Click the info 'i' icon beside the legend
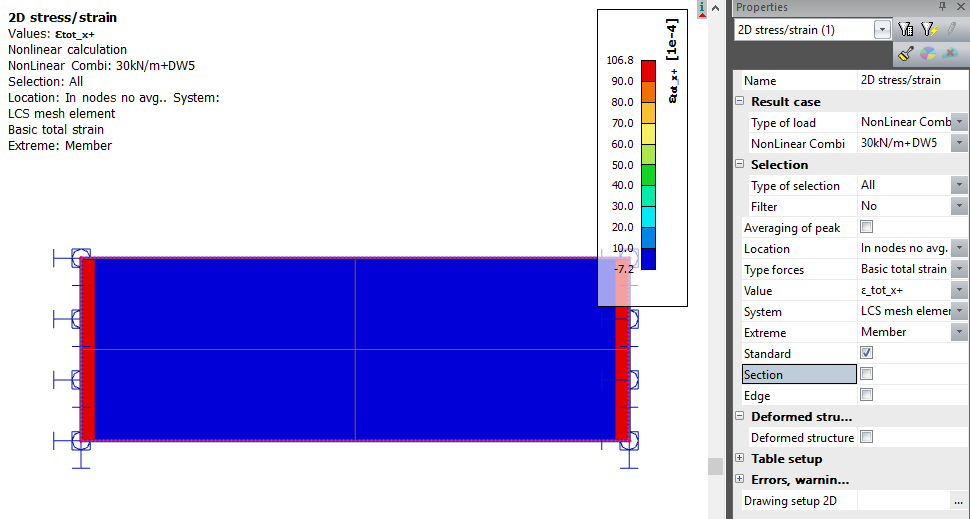Viewport: 970px width, 519px height. 703,8
